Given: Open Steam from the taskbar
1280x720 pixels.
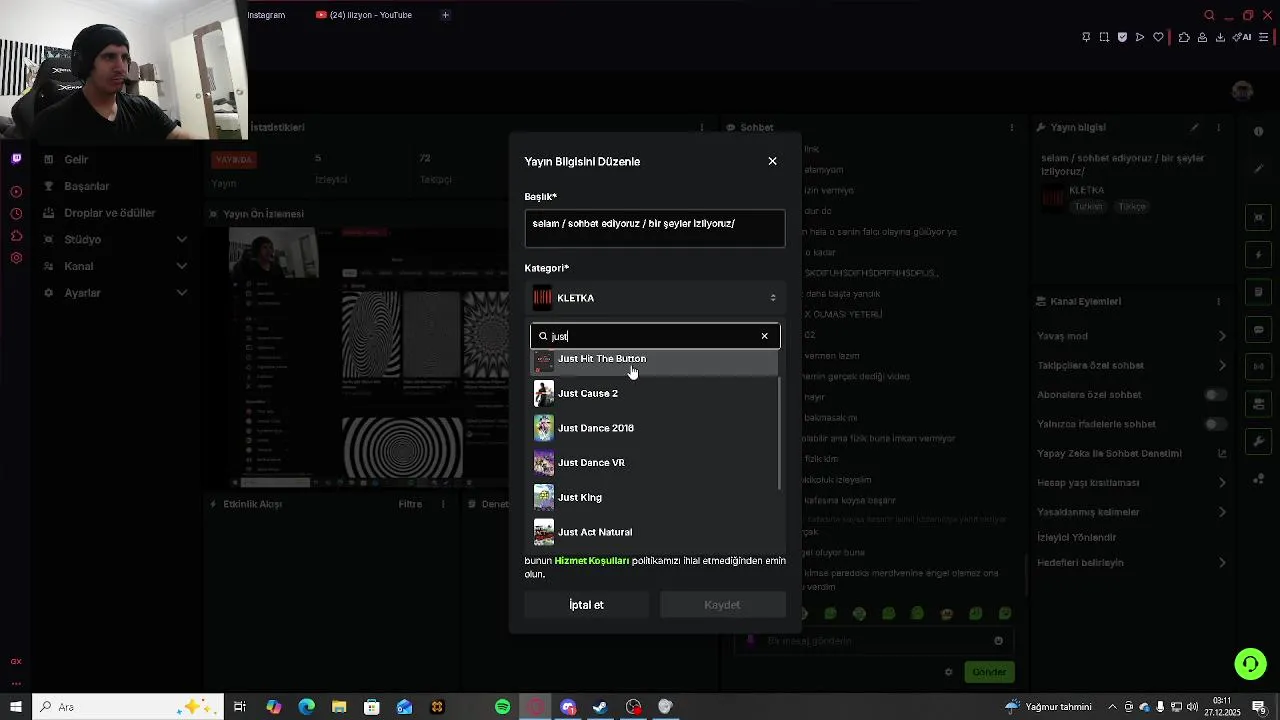Looking at the screenshot, I should click(600, 707).
